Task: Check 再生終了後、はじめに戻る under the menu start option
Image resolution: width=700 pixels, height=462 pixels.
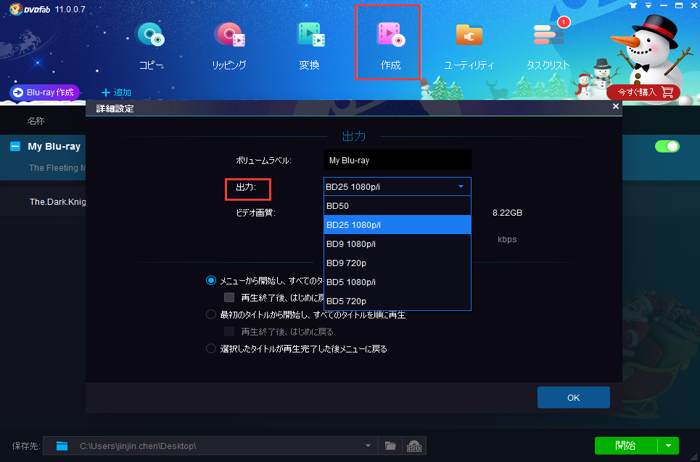Action: 229,297
